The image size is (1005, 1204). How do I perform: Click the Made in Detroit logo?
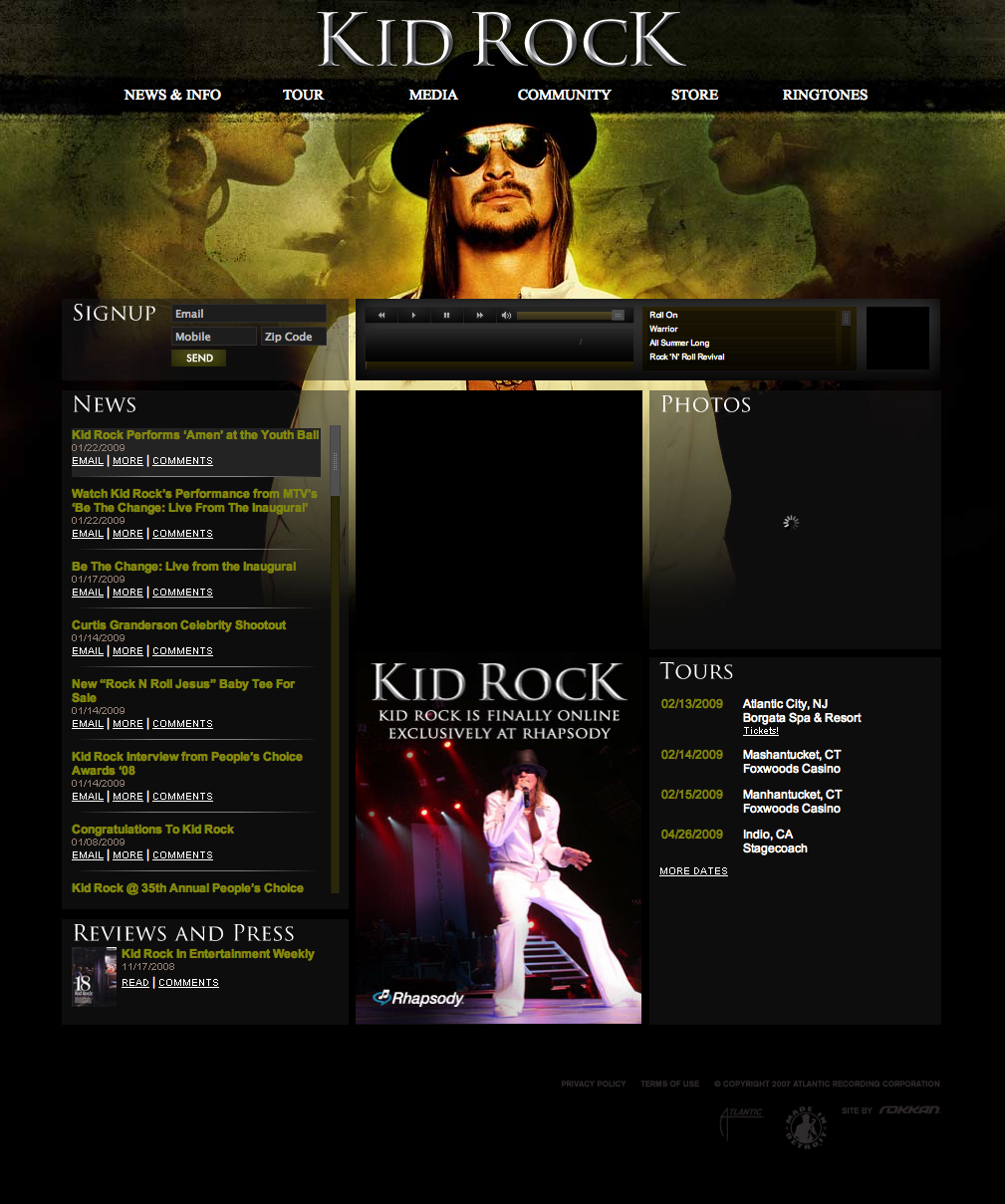[805, 1127]
